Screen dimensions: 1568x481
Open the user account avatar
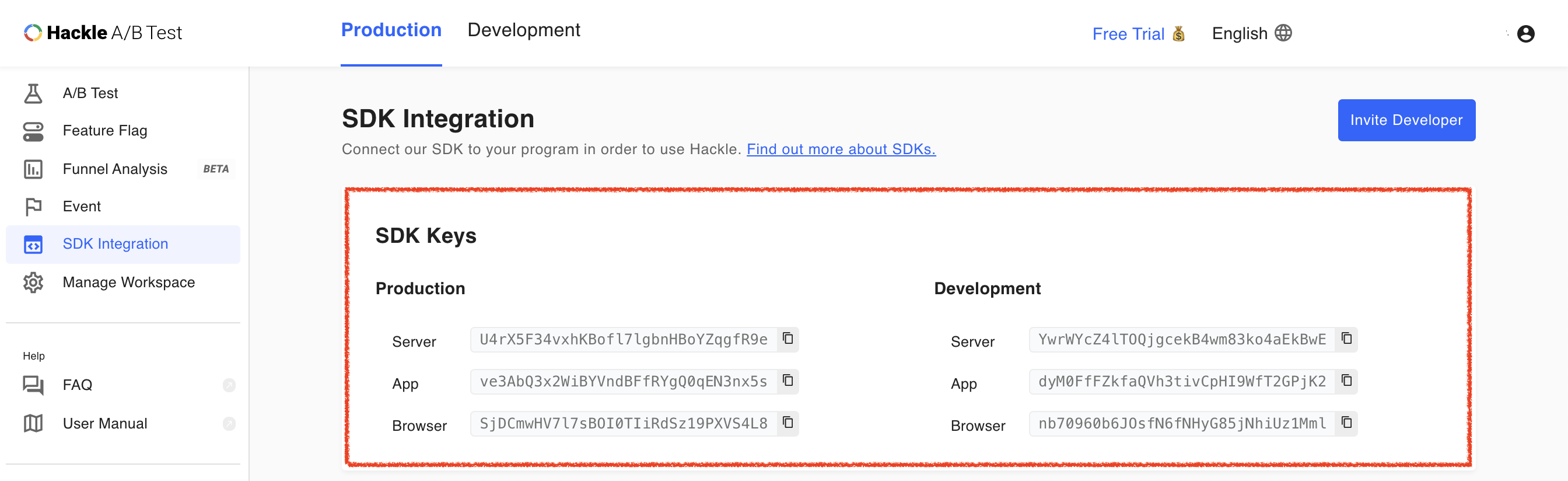[x=1525, y=33]
